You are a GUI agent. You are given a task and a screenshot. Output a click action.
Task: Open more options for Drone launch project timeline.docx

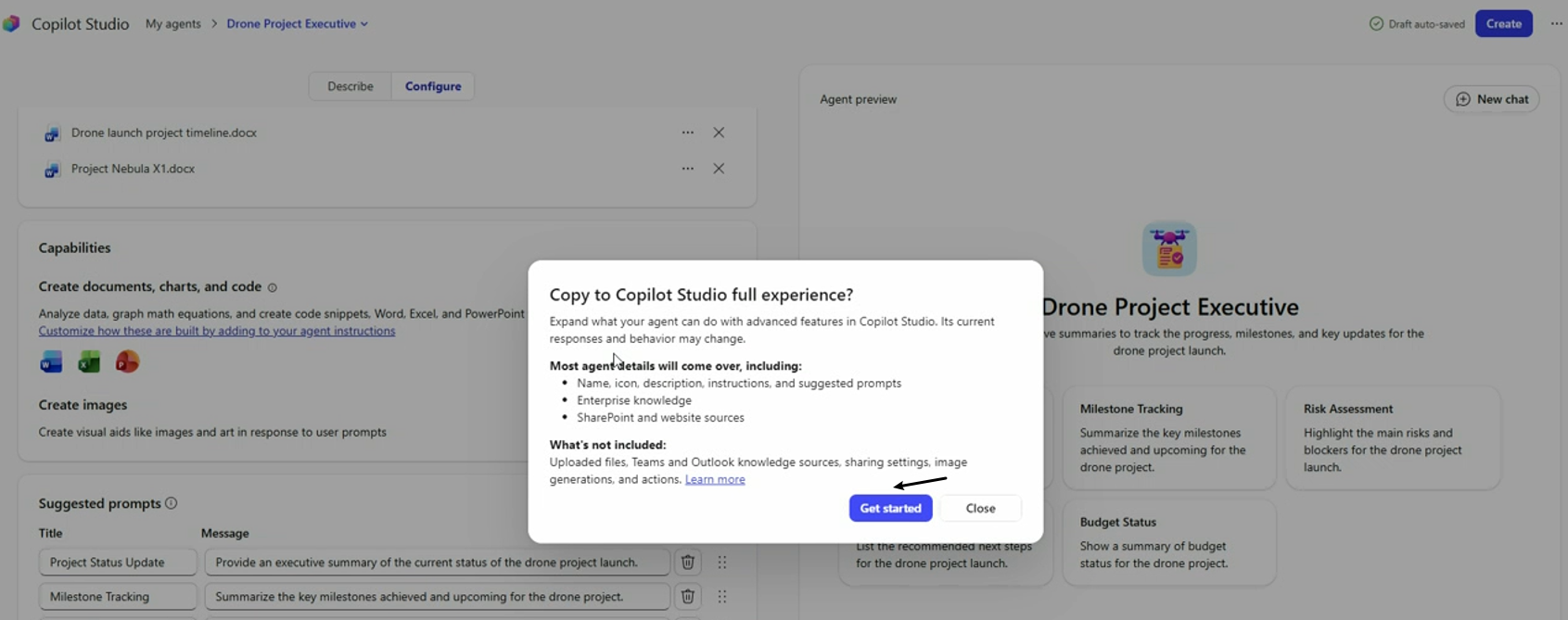pos(688,133)
